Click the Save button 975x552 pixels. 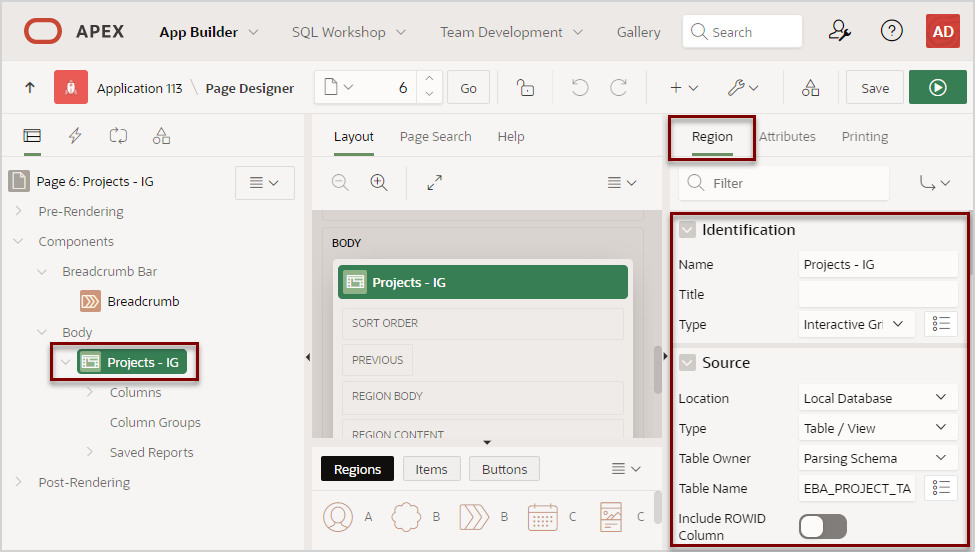click(x=875, y=88)
